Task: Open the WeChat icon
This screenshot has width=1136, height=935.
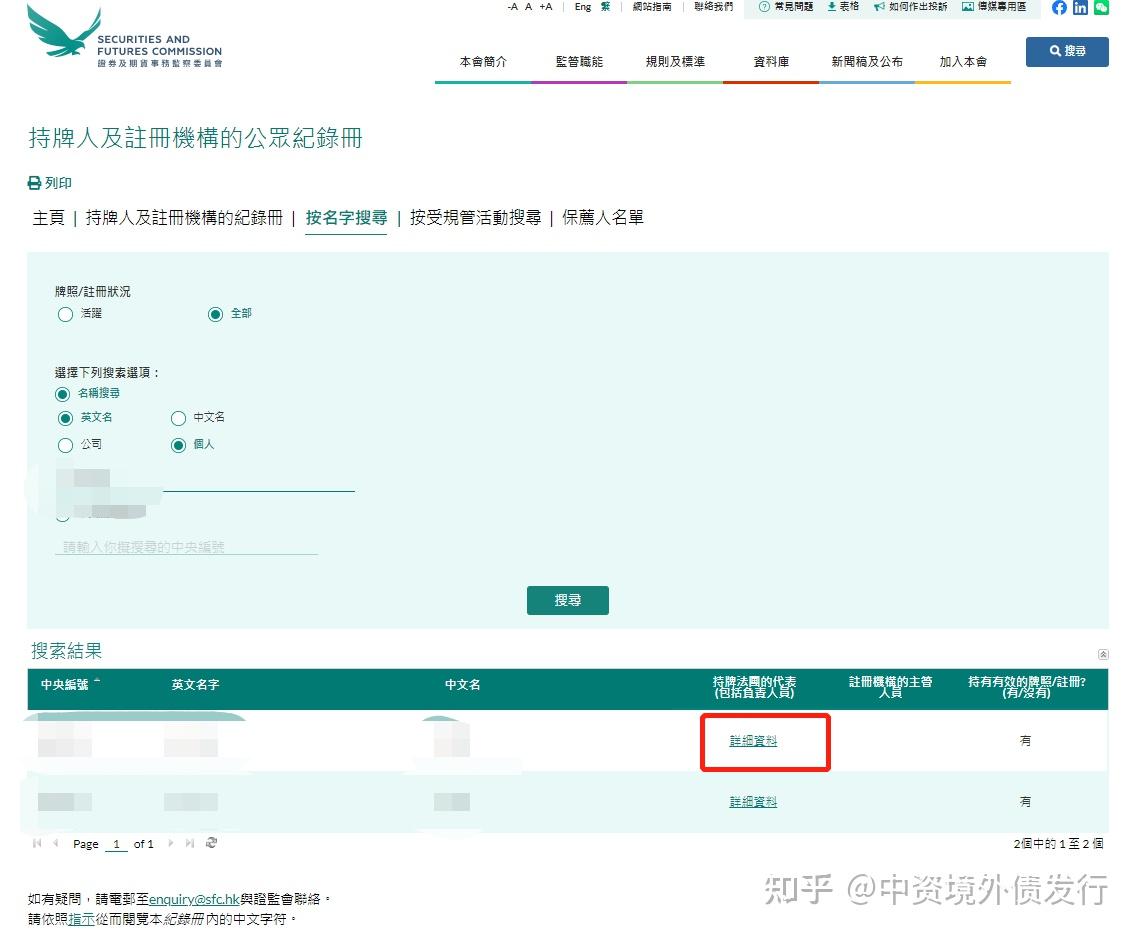Action: point(1100,8)
